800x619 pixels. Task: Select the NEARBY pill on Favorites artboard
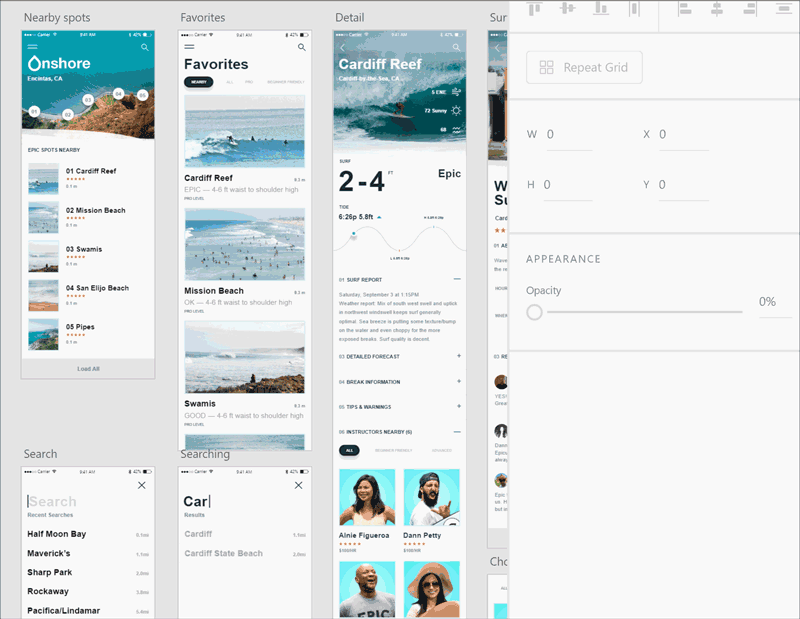click(198, 82)
